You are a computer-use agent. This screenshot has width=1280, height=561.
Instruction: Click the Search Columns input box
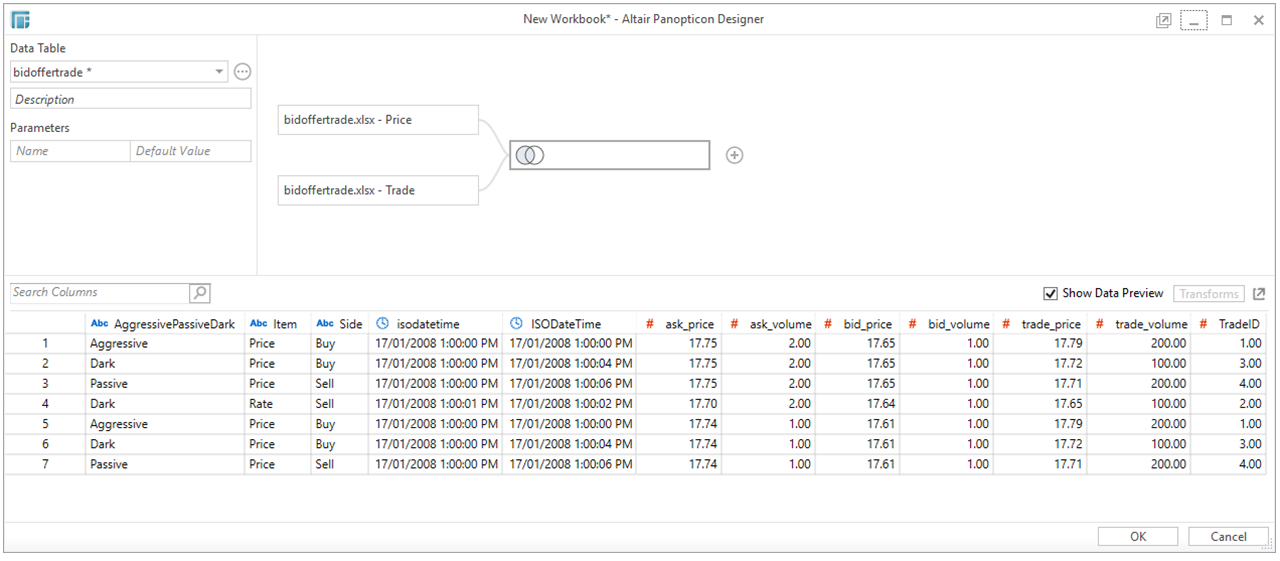point(100,293)
